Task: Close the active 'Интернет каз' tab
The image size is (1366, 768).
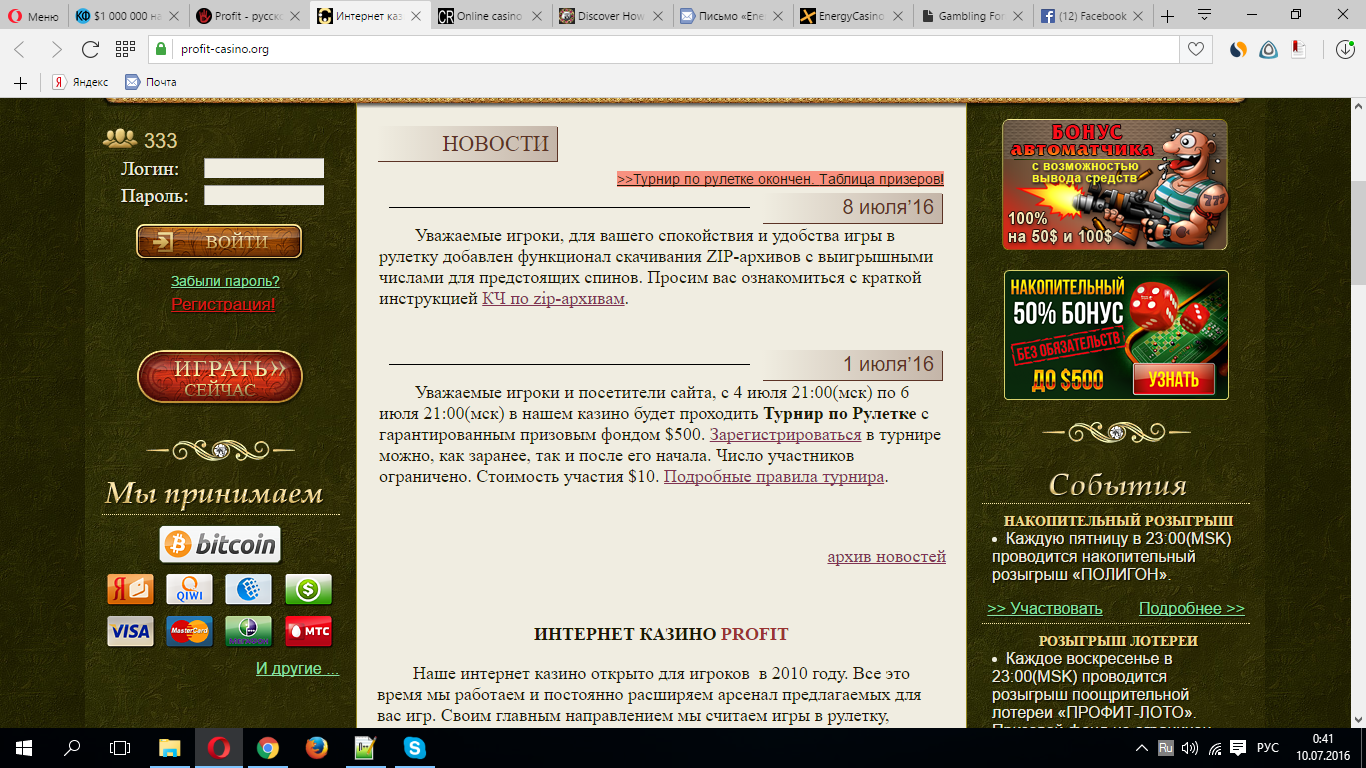Action: coord(418,16)
